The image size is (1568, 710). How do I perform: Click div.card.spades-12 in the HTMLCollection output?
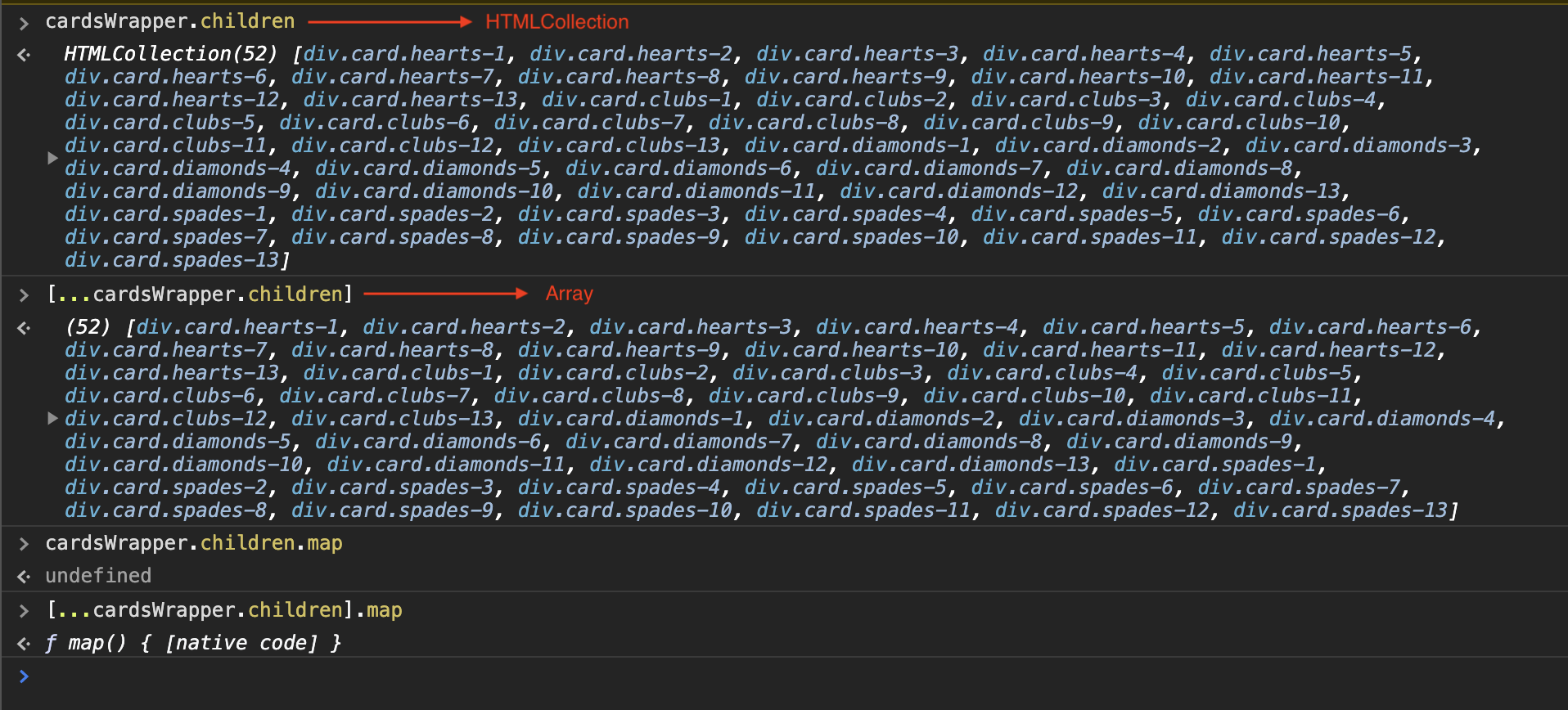click(1328, 237)
